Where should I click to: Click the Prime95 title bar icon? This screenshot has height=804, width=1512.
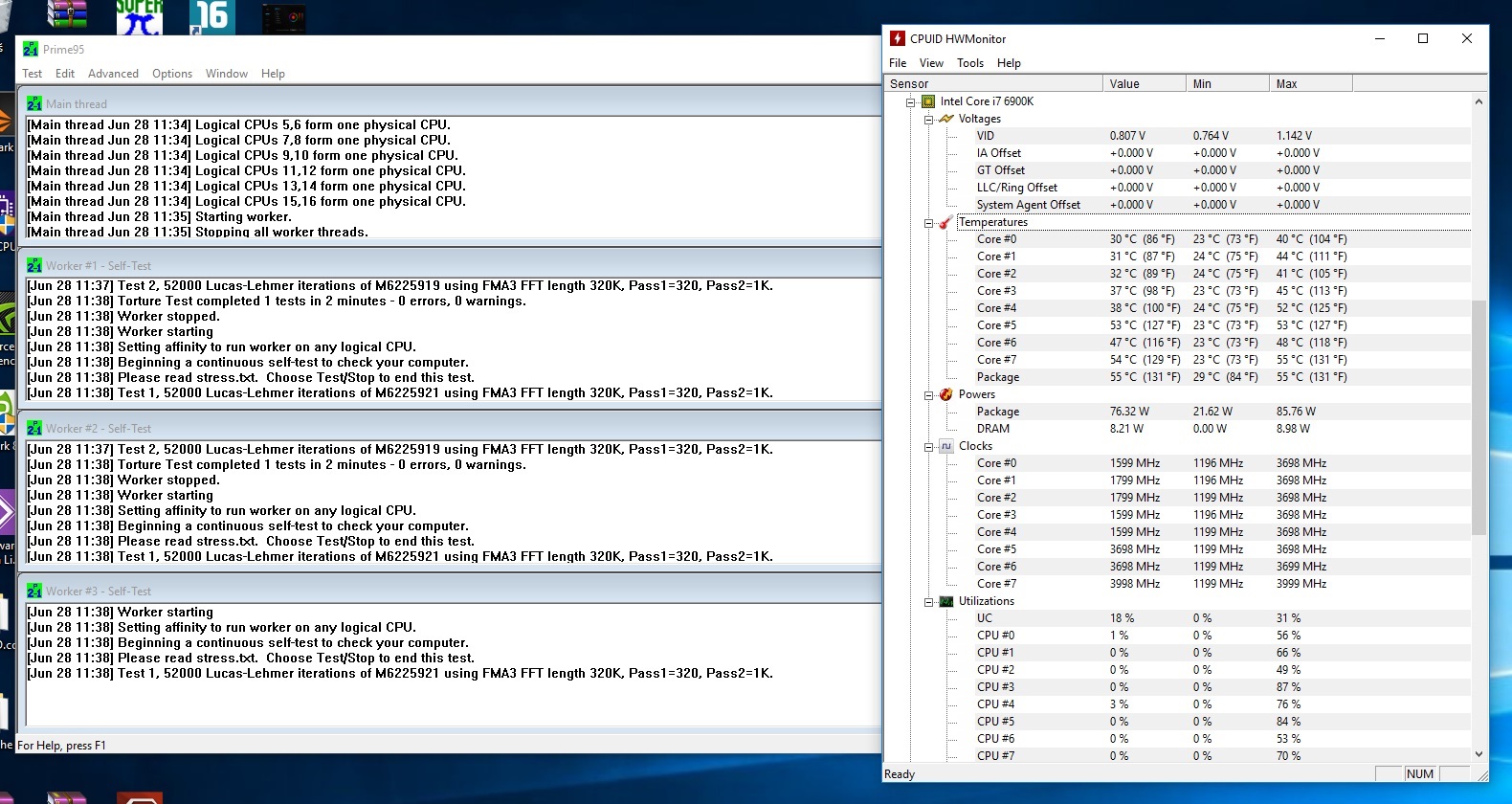[31, 49]
